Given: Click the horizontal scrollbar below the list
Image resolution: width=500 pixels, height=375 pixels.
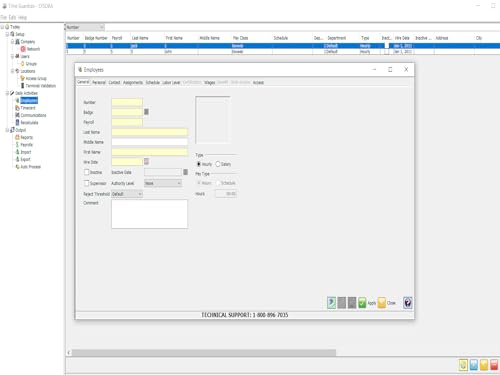Looking at the screenshot, I should tap(204, 352).
